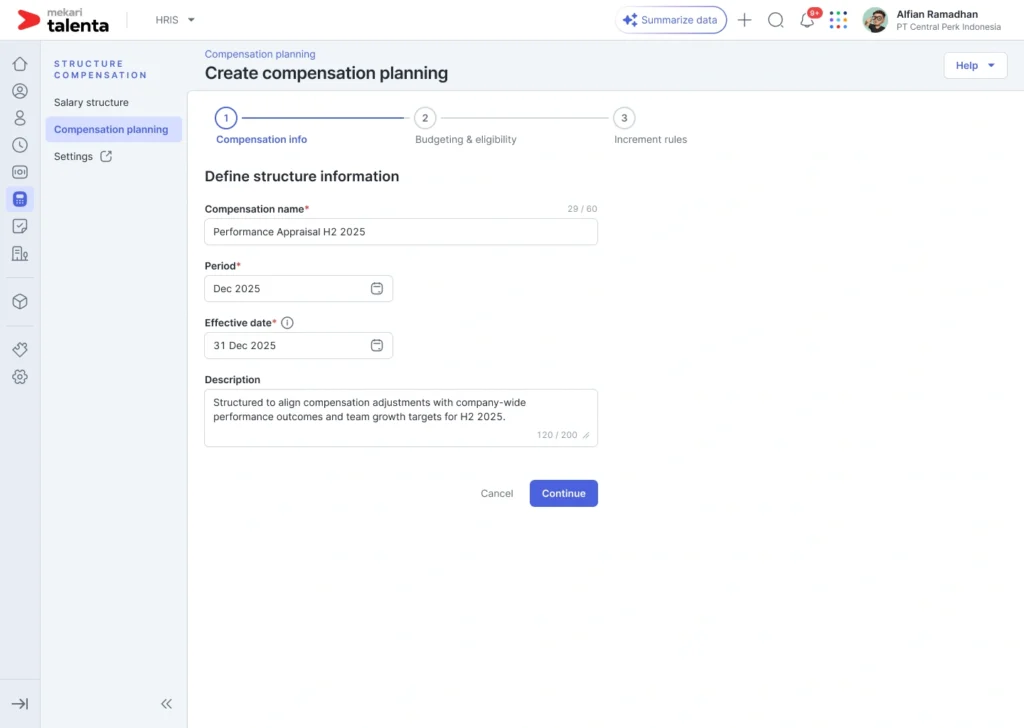Open the Home icon in the sidebar

click(20, 63)
